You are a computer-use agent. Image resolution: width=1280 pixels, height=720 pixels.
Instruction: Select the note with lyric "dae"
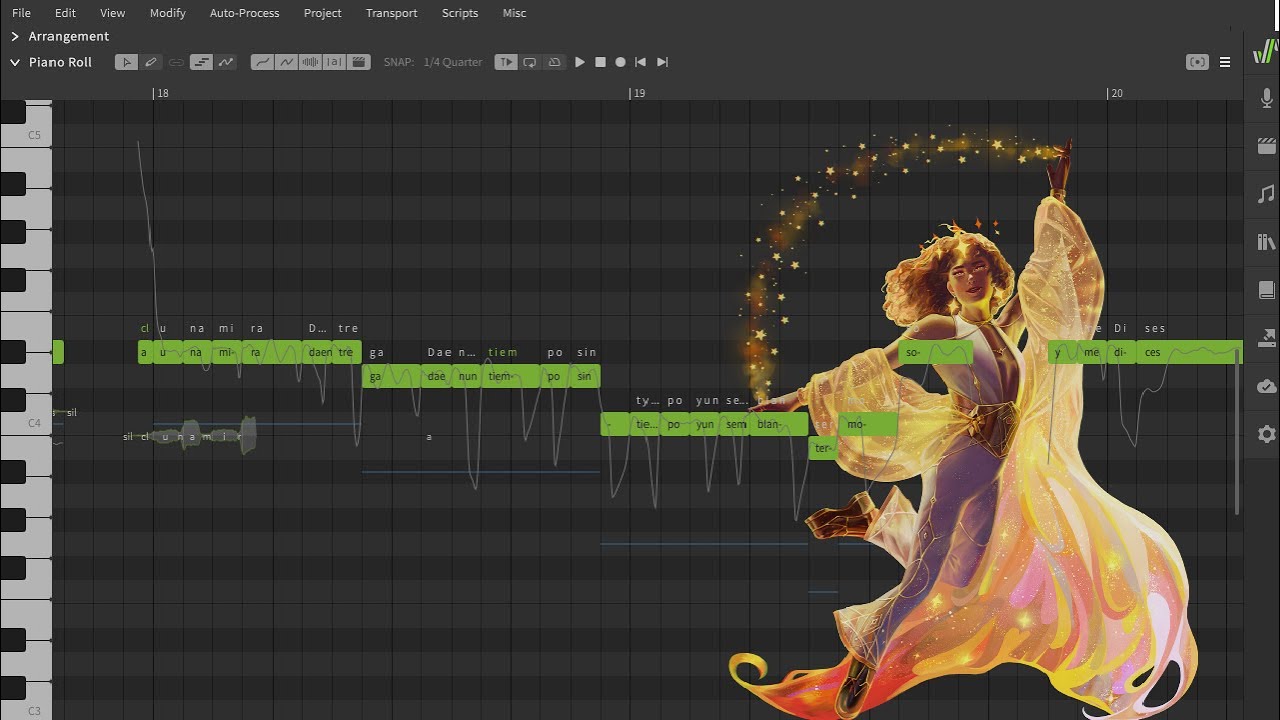(436, 376)
